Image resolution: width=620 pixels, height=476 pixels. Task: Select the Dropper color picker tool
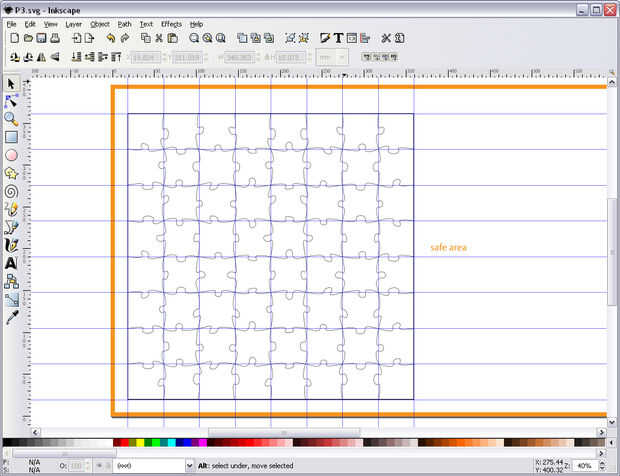(x=11, y=317)
